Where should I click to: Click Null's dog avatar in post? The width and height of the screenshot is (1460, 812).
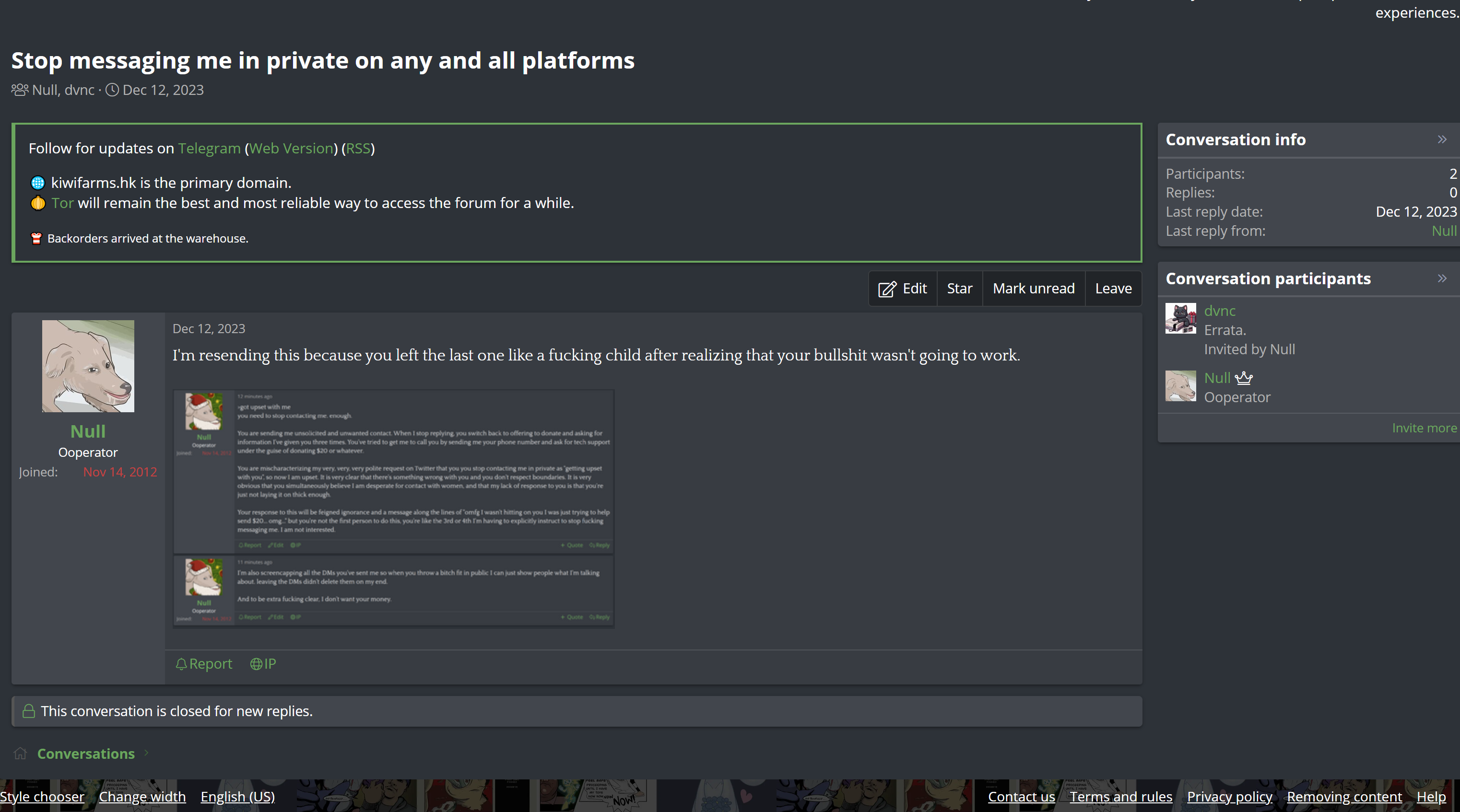(88, 366)
